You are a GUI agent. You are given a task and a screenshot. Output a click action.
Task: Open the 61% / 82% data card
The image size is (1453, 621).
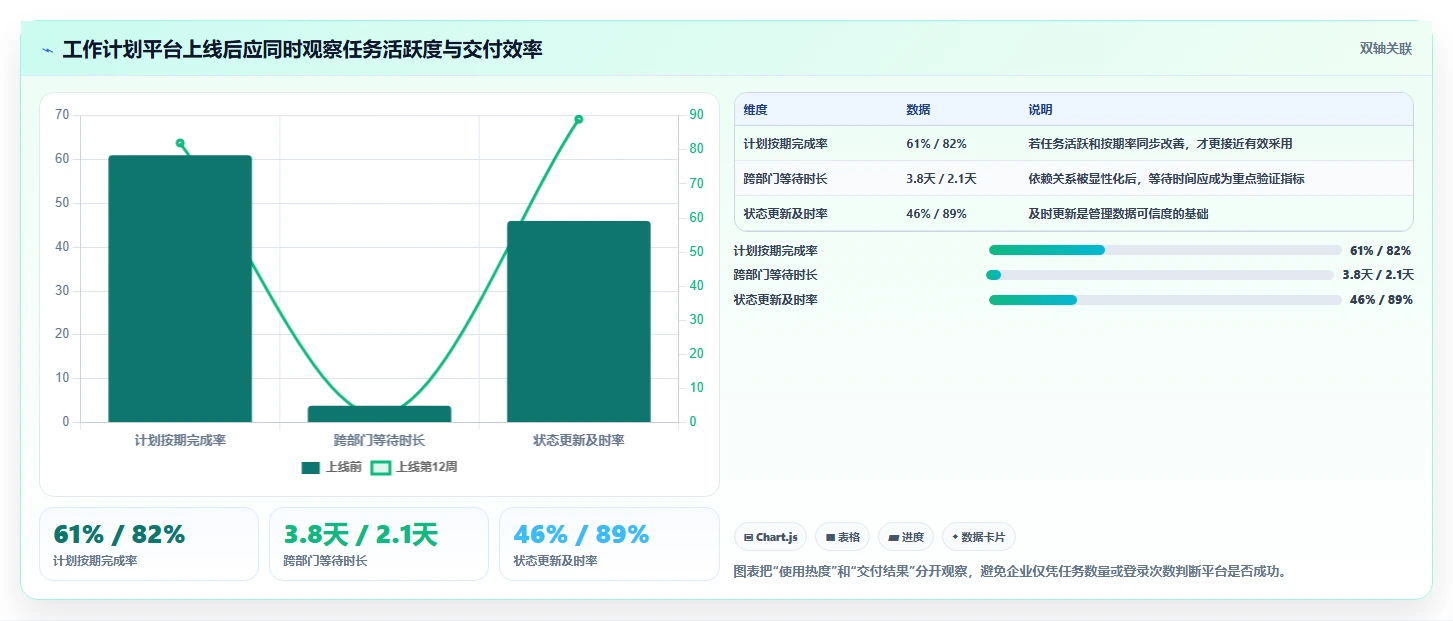(149, 544)
